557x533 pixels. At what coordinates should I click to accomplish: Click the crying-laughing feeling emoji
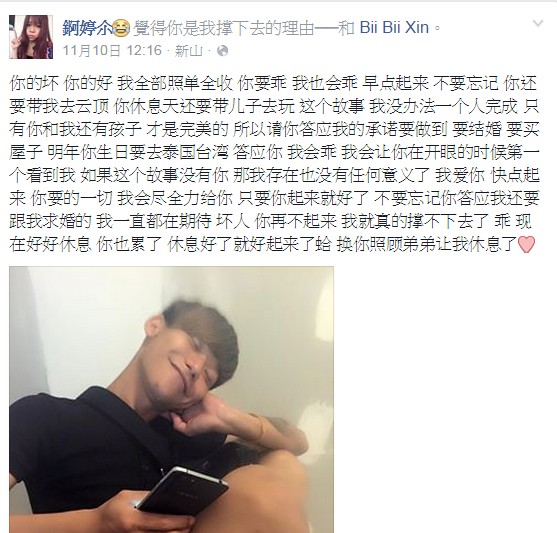120,28
